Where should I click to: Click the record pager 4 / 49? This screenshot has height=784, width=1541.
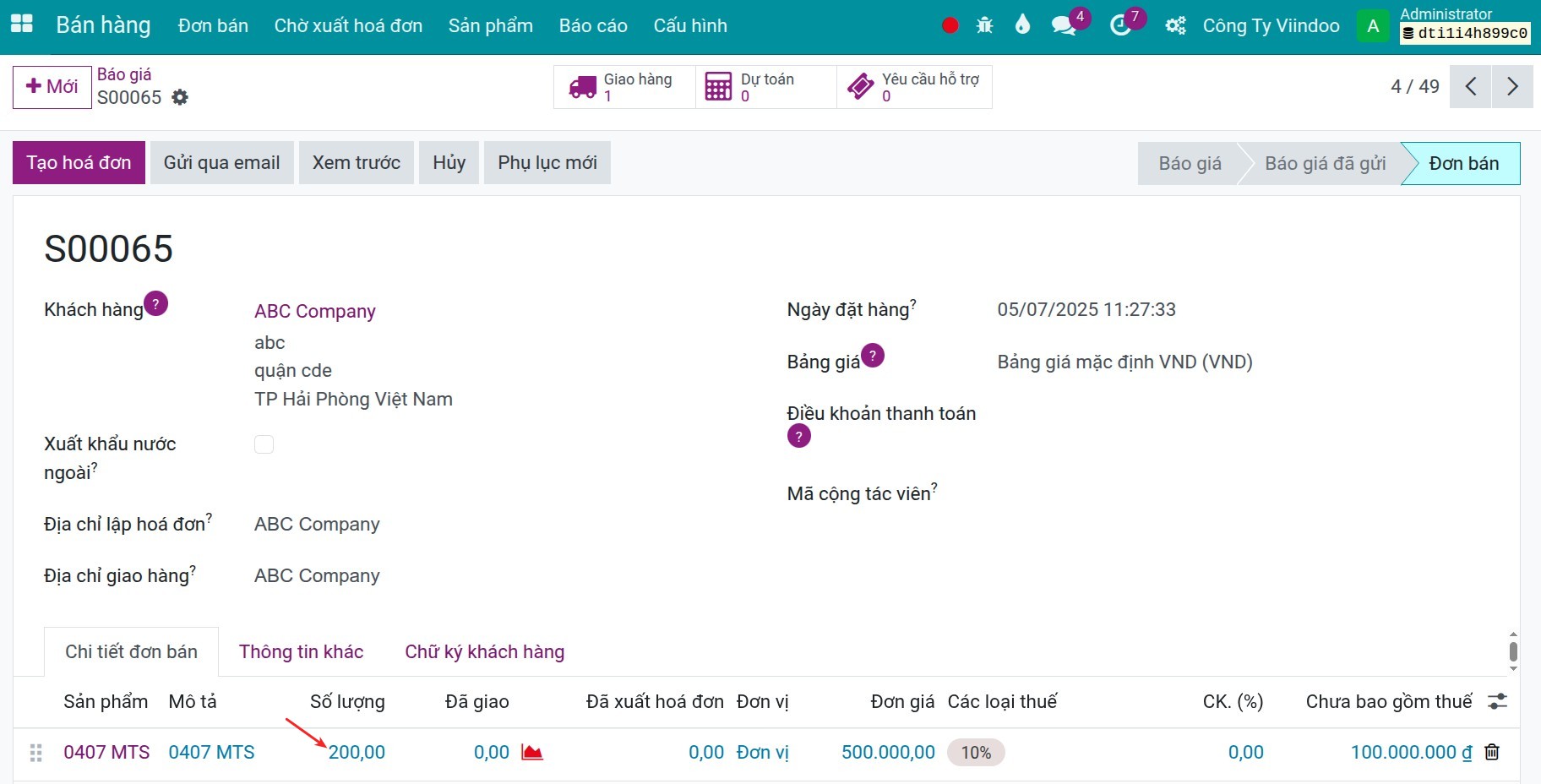click(1415, 86)
